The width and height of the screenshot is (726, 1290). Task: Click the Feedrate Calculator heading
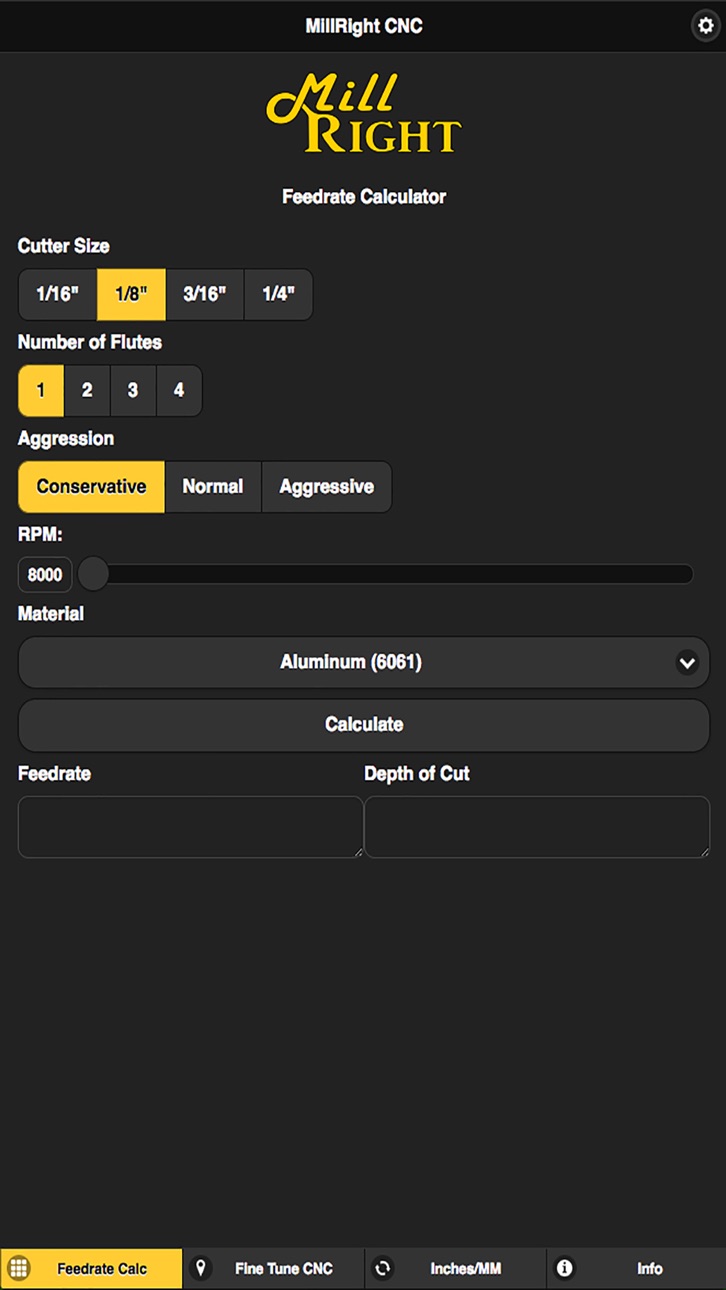(364, 197)
